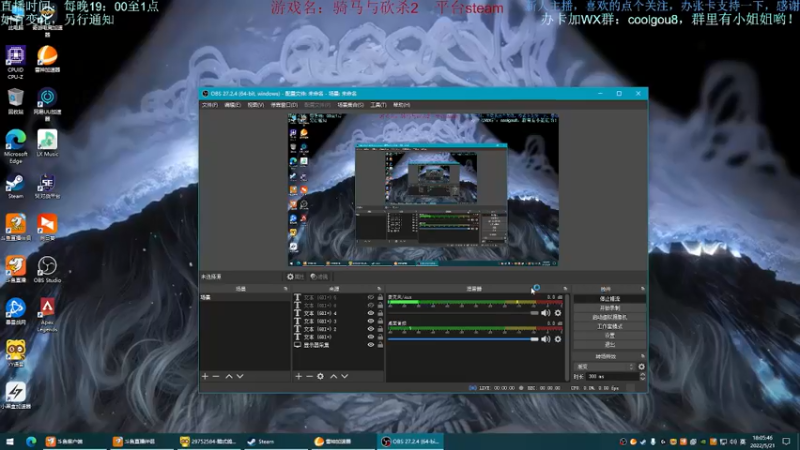The height and width of the screenshot is (450, 800).
Task: Hide the 文本 (GDI+) 4 source
Action: [370, 313]
